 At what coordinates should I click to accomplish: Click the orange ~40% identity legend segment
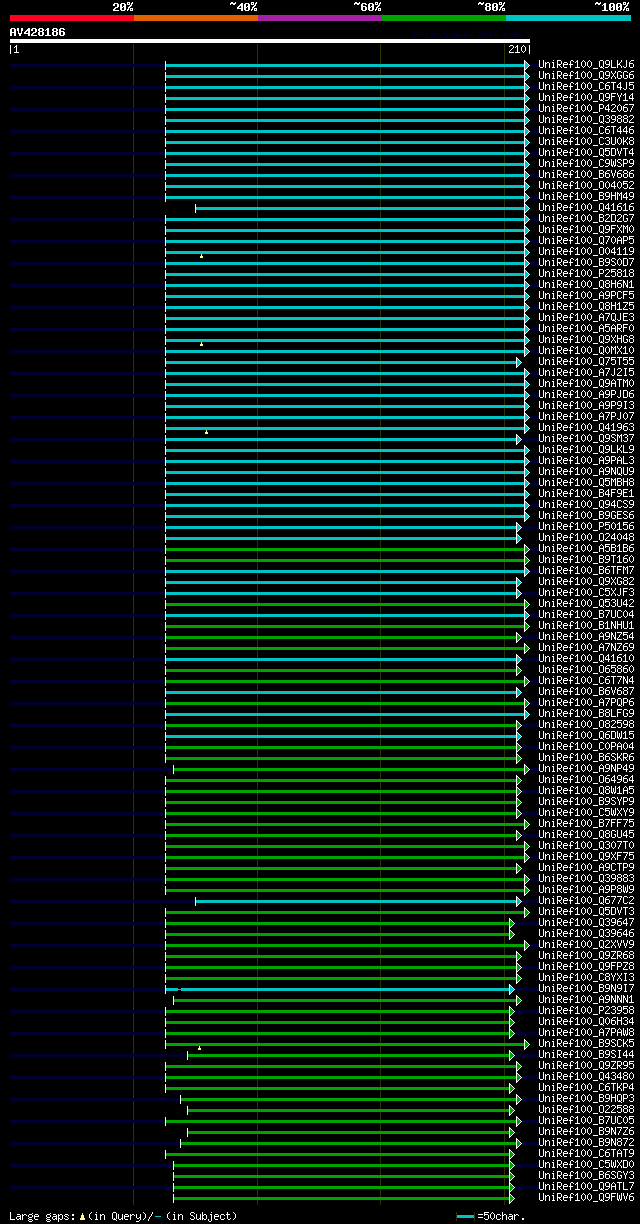196,18
